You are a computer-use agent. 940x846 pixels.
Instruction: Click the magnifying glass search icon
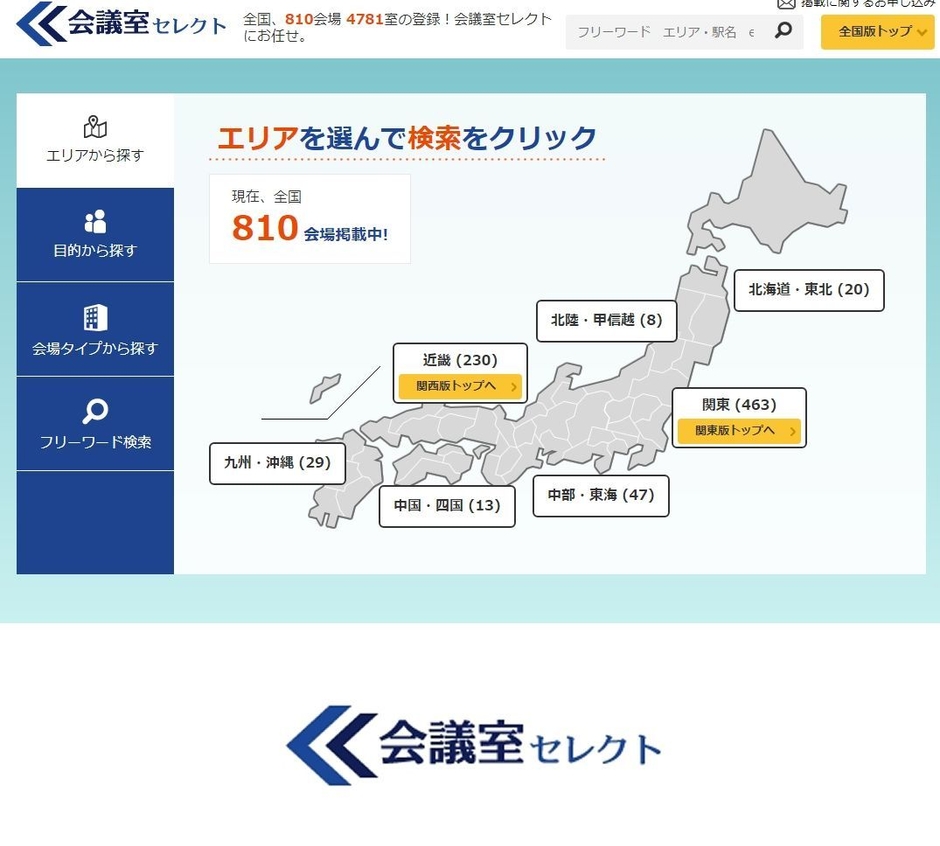[x=783, y=31]
